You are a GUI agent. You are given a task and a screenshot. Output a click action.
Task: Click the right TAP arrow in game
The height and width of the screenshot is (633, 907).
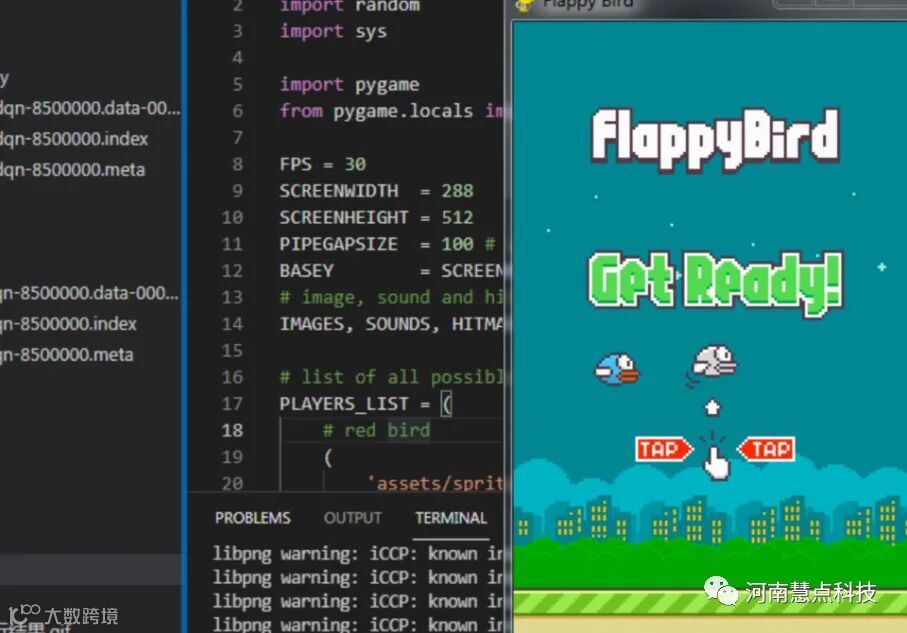point(766,449)
